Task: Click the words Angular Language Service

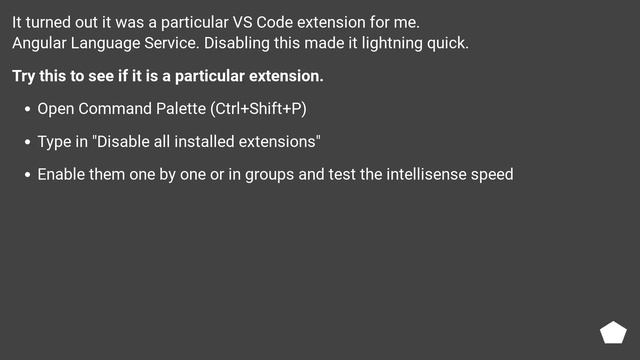Action: tap(106, 43)
